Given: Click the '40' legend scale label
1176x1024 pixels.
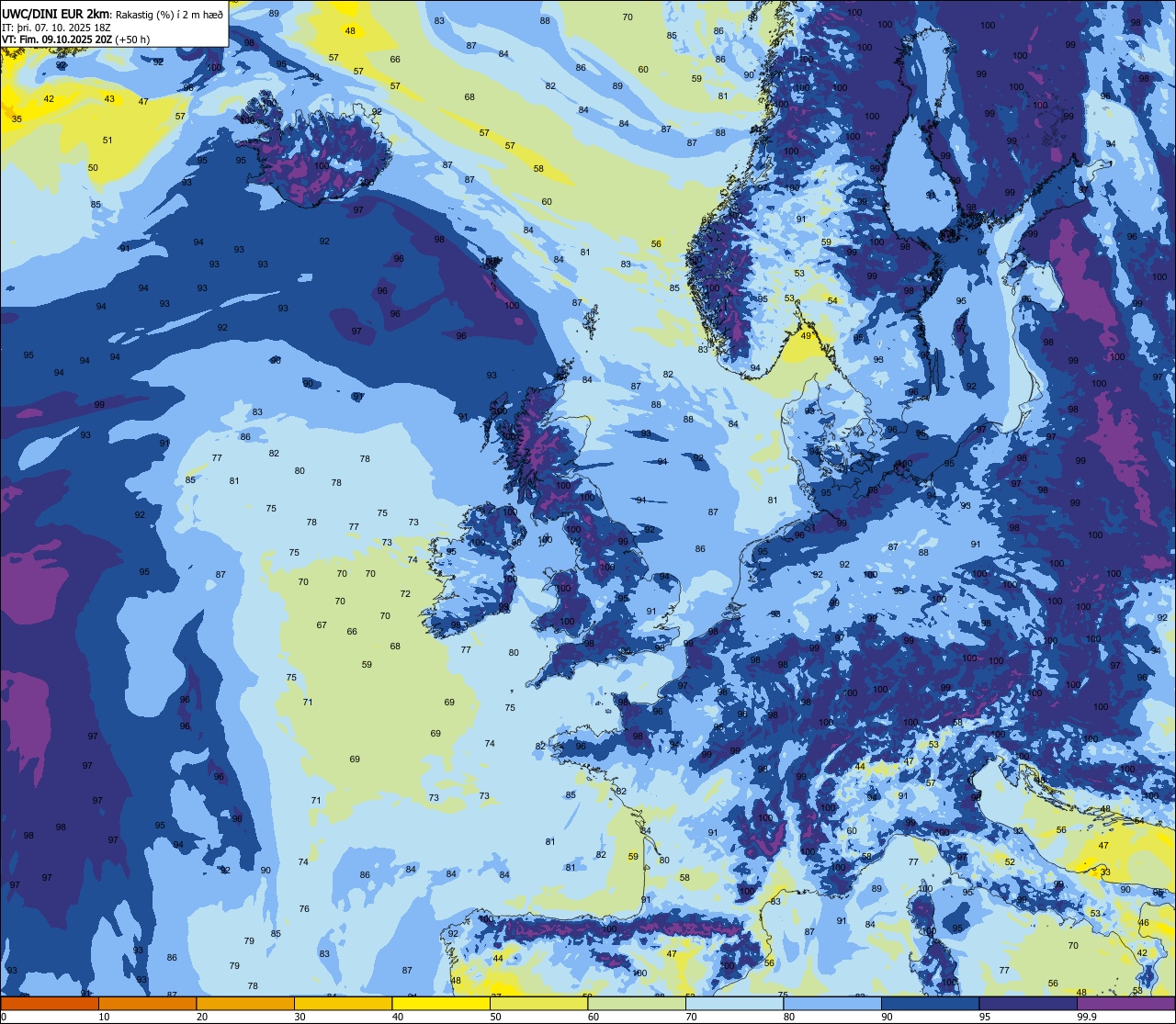Looking at the screenshot, I should 398,1017.
